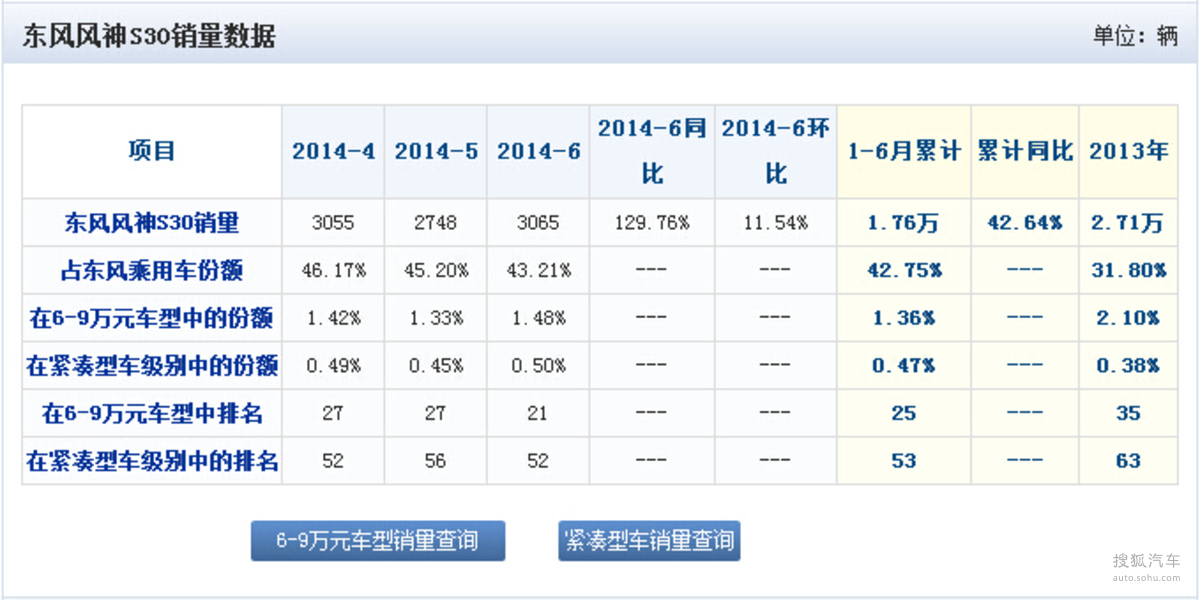Image resolution: width=1200 pixels, height=600 pixels.
Task: Select the 累计同比 column header
Action: (x=1025, y=152)
